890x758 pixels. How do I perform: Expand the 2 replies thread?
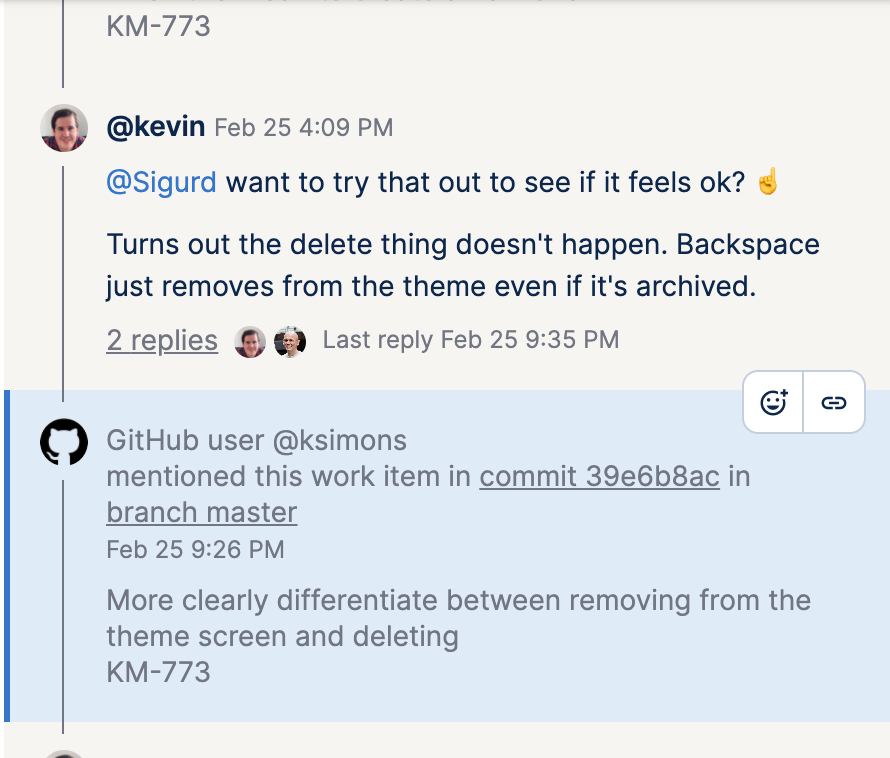click(162, 341)
